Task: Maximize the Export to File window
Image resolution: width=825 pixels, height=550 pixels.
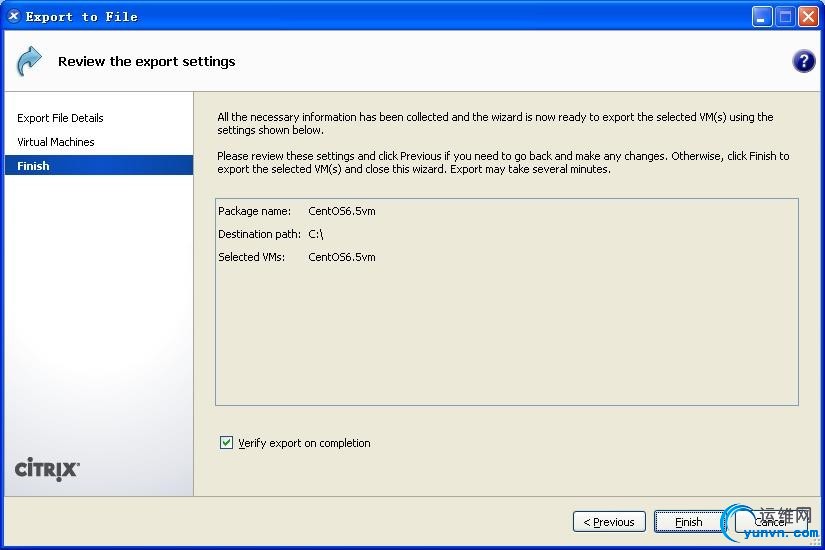Action: [x=785, y=16]
